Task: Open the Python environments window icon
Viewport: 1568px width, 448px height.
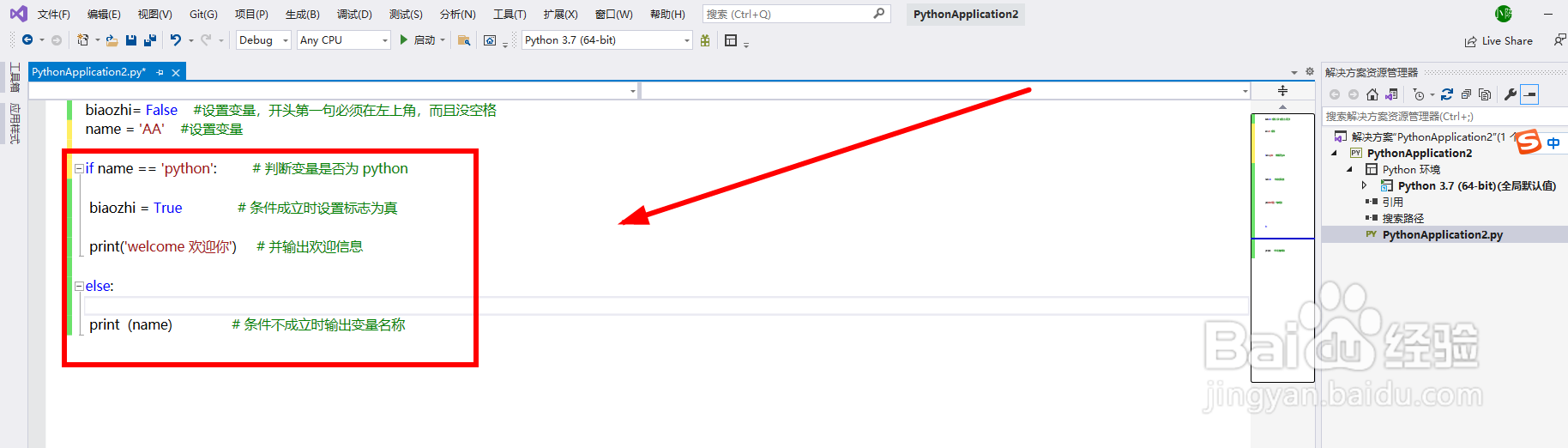Action: pyautogui.click(x=731, y=40)
